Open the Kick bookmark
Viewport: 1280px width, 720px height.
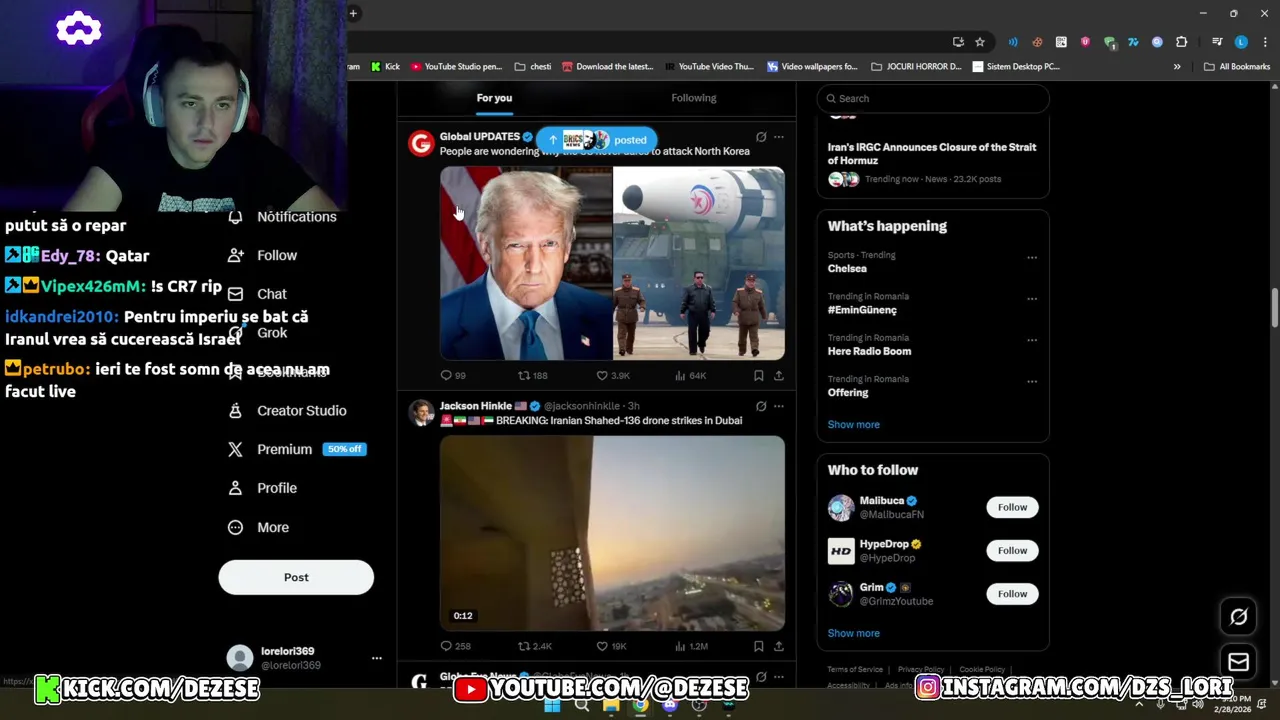(x=385, y=67)
